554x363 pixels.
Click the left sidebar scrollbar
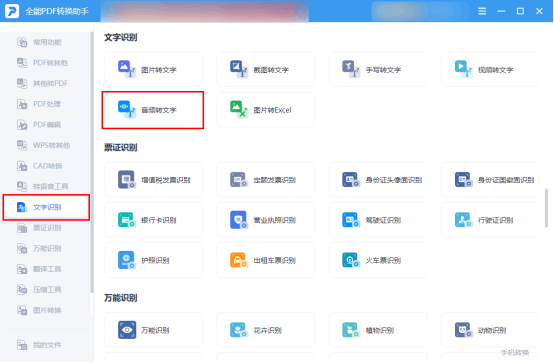(92, 163)
